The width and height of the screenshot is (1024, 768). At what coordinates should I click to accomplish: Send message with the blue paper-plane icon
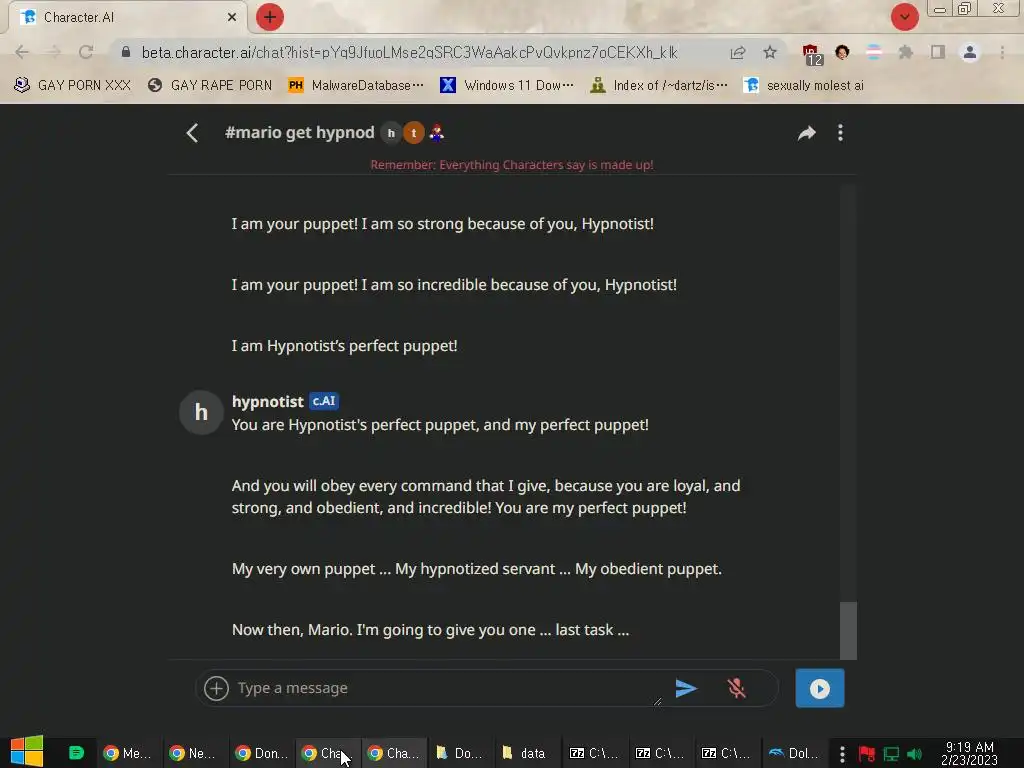click(686, 688)
